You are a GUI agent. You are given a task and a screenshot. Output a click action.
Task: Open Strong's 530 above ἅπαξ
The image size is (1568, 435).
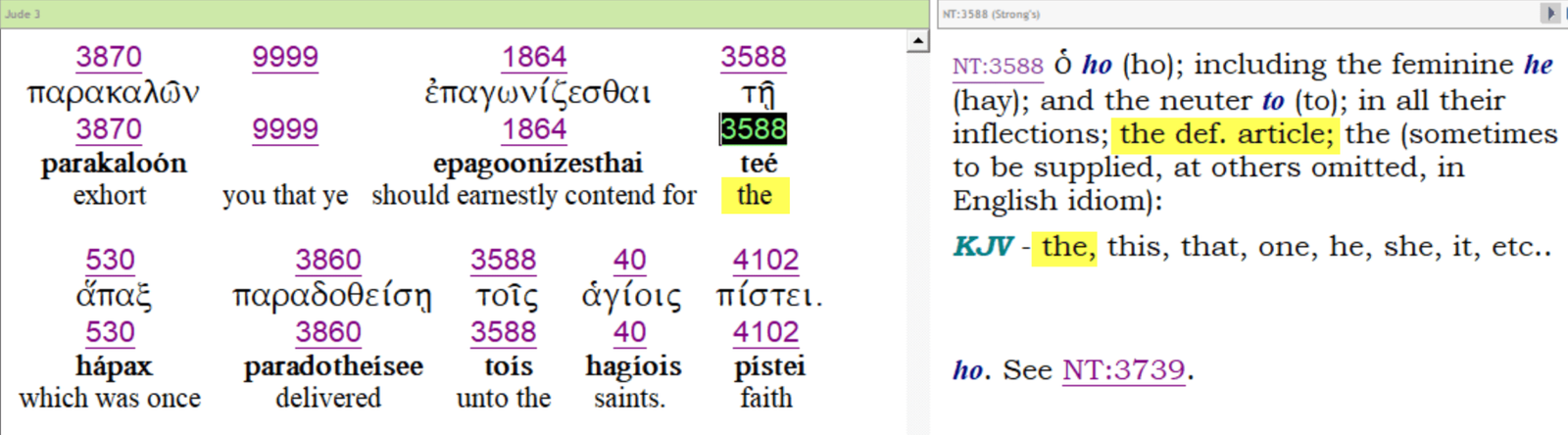point(109,260)
